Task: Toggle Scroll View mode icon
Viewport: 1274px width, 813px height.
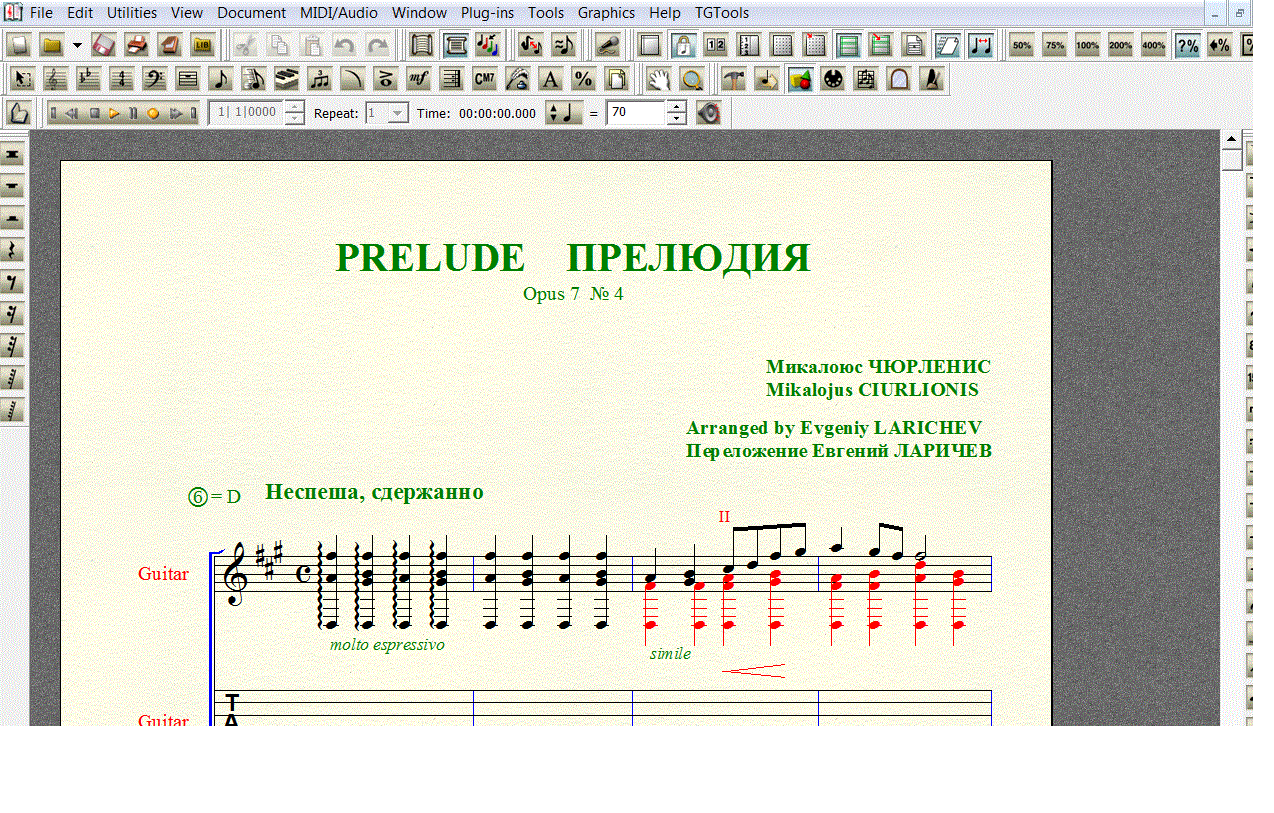Action: click(422, 45)
